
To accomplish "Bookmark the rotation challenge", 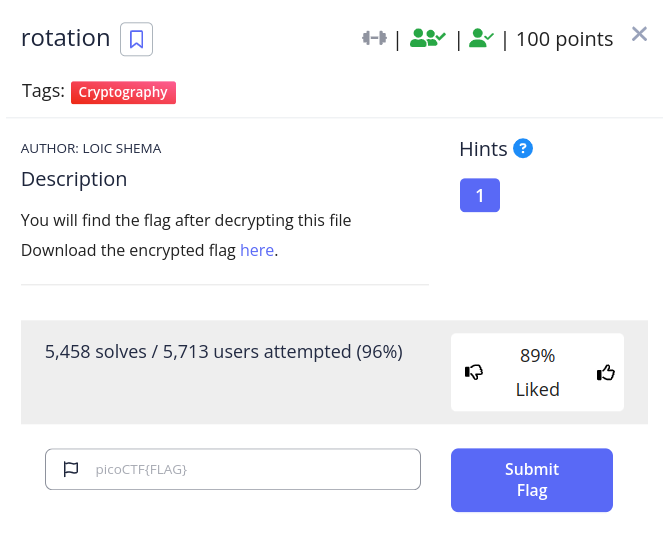I will point(136,39).
